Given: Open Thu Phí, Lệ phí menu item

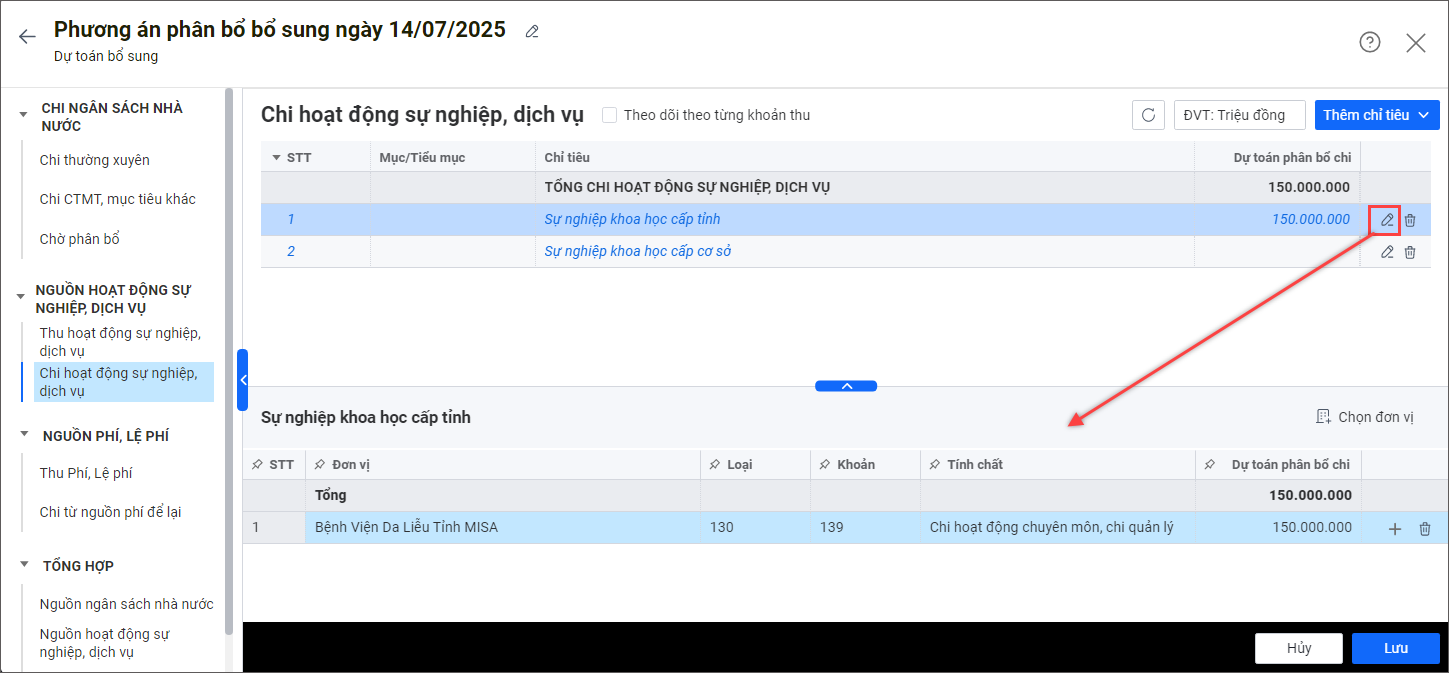Looking at the screenshot, I should click(86, 473).
